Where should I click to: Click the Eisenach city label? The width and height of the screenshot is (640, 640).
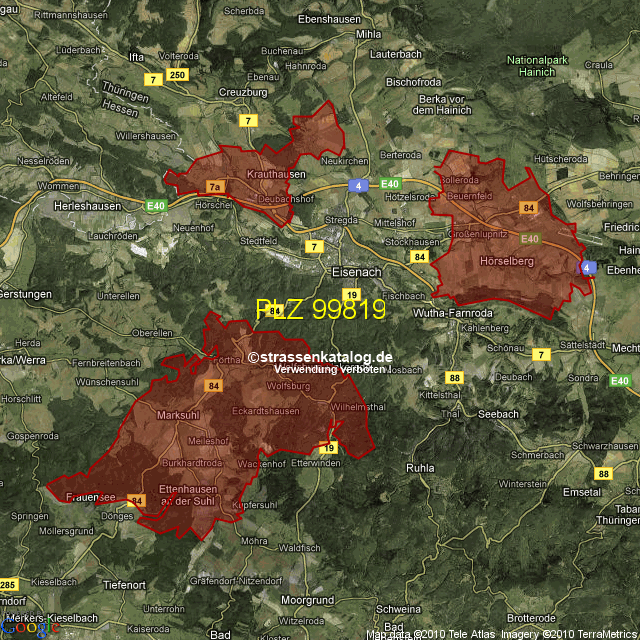click(x=357, y=271)
